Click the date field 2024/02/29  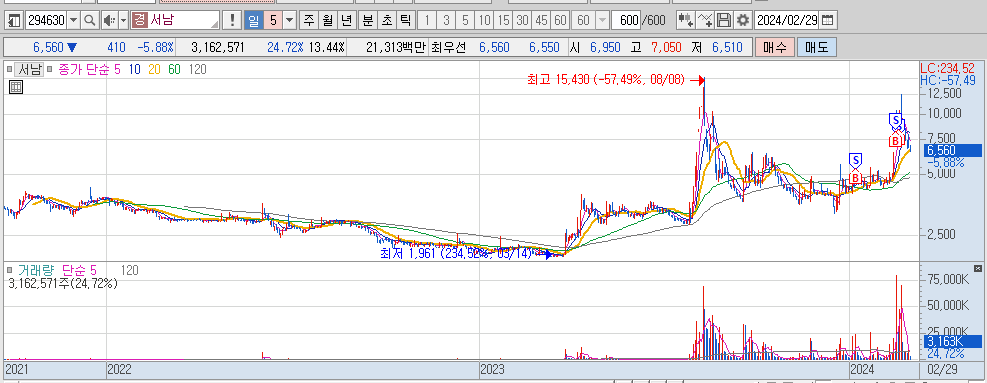click(787, 20)
